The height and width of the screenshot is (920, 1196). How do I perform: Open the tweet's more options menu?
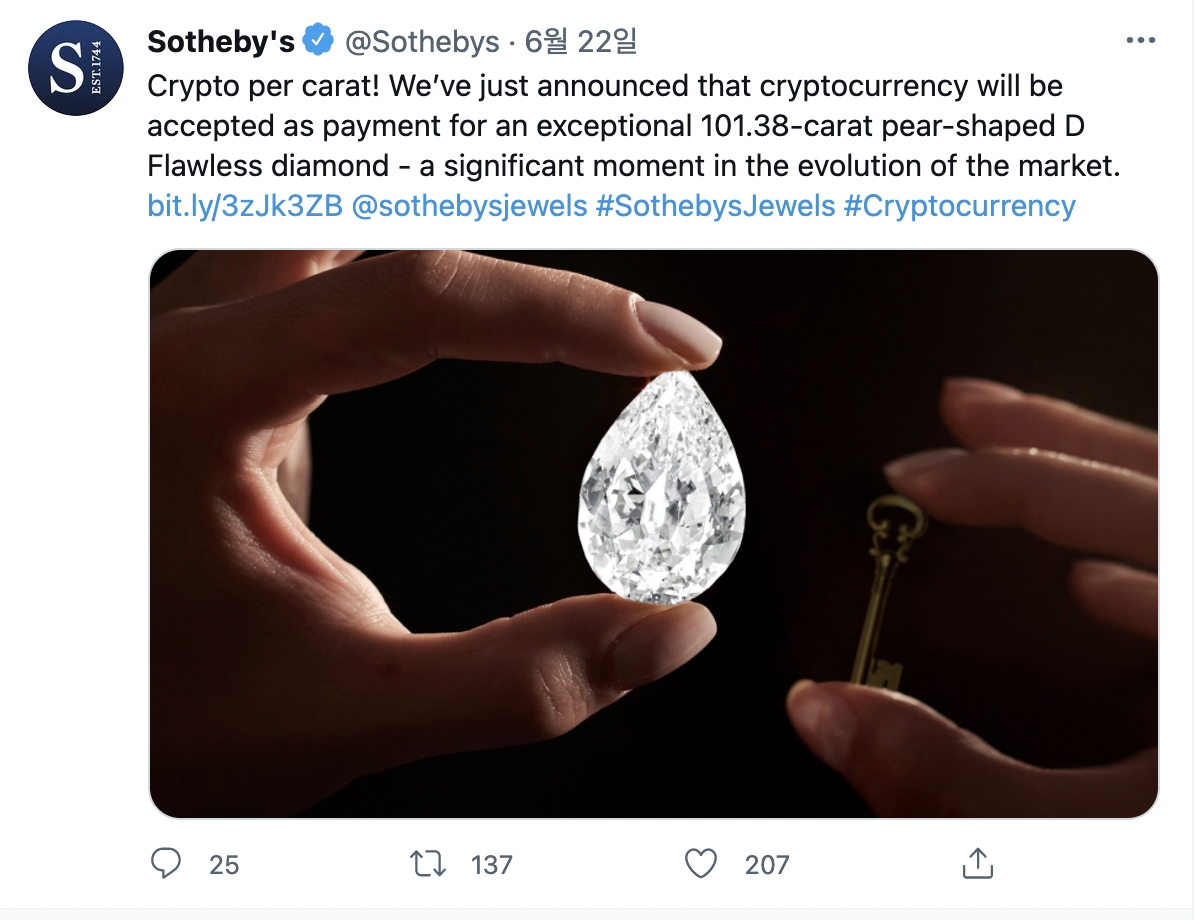pyautogui.click(x=1140, y=41)
